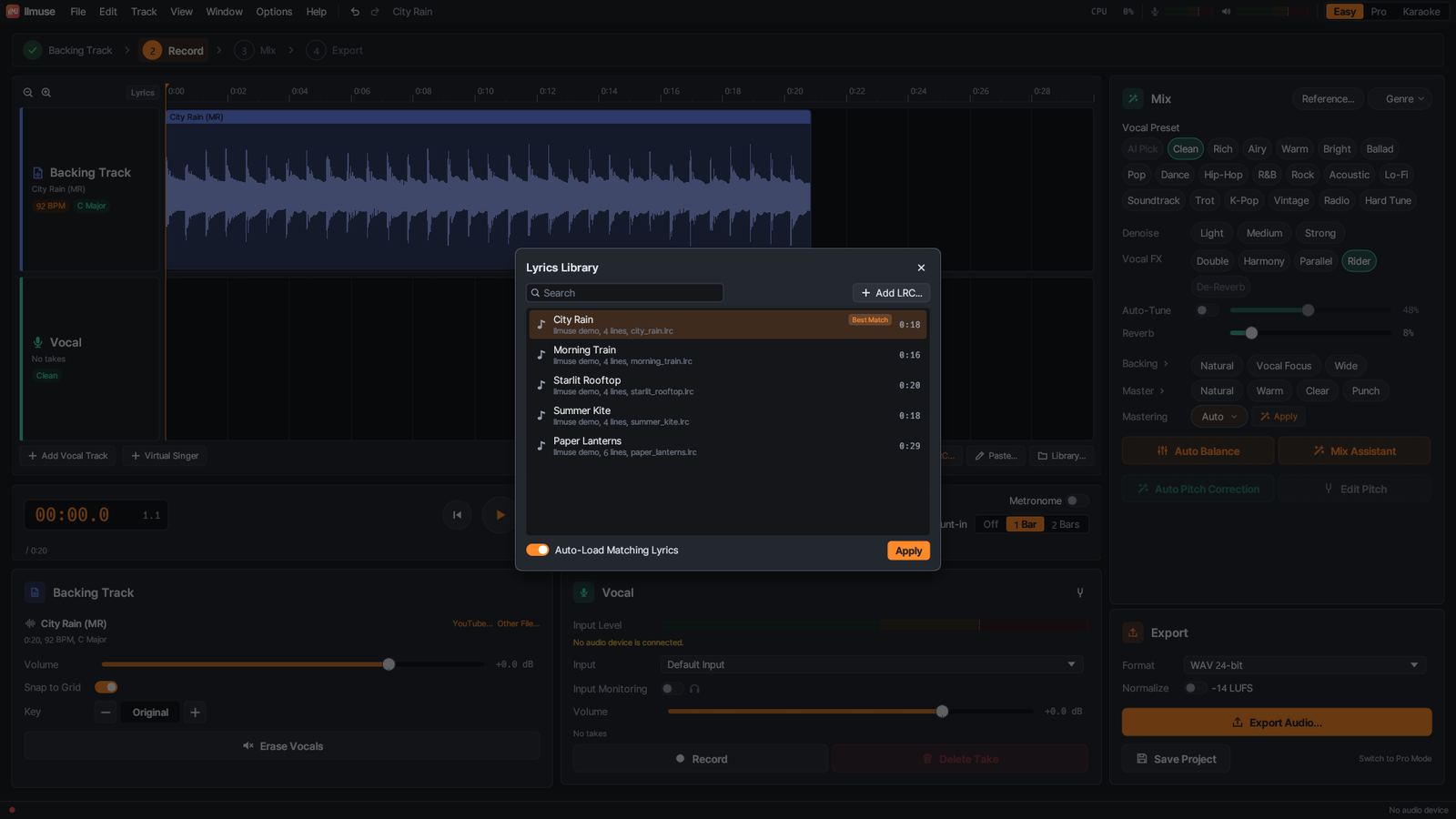
Task: Adjust the Backing Track Volume slider
Action: point(292,664)
